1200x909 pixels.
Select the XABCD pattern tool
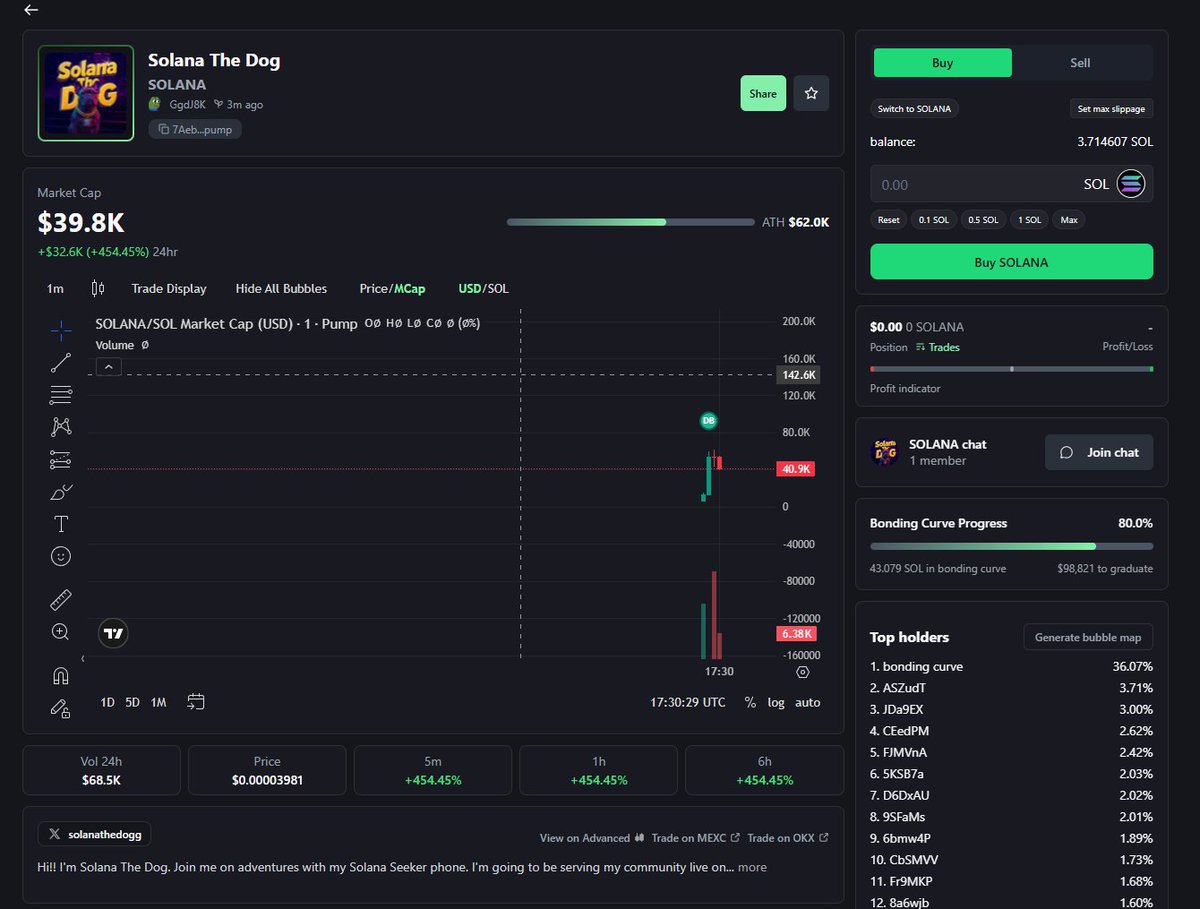[x=61, y=426]
